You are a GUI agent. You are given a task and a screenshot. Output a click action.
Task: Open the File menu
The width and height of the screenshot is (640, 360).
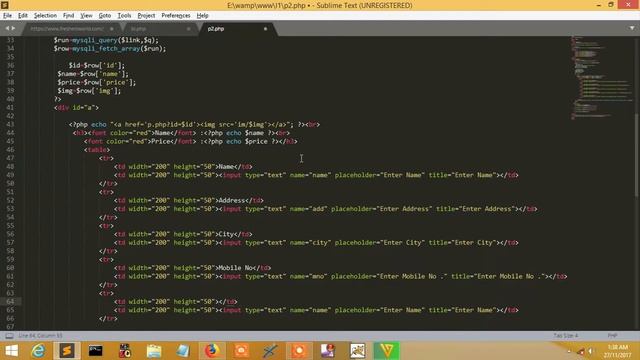(x=7, y=16)
